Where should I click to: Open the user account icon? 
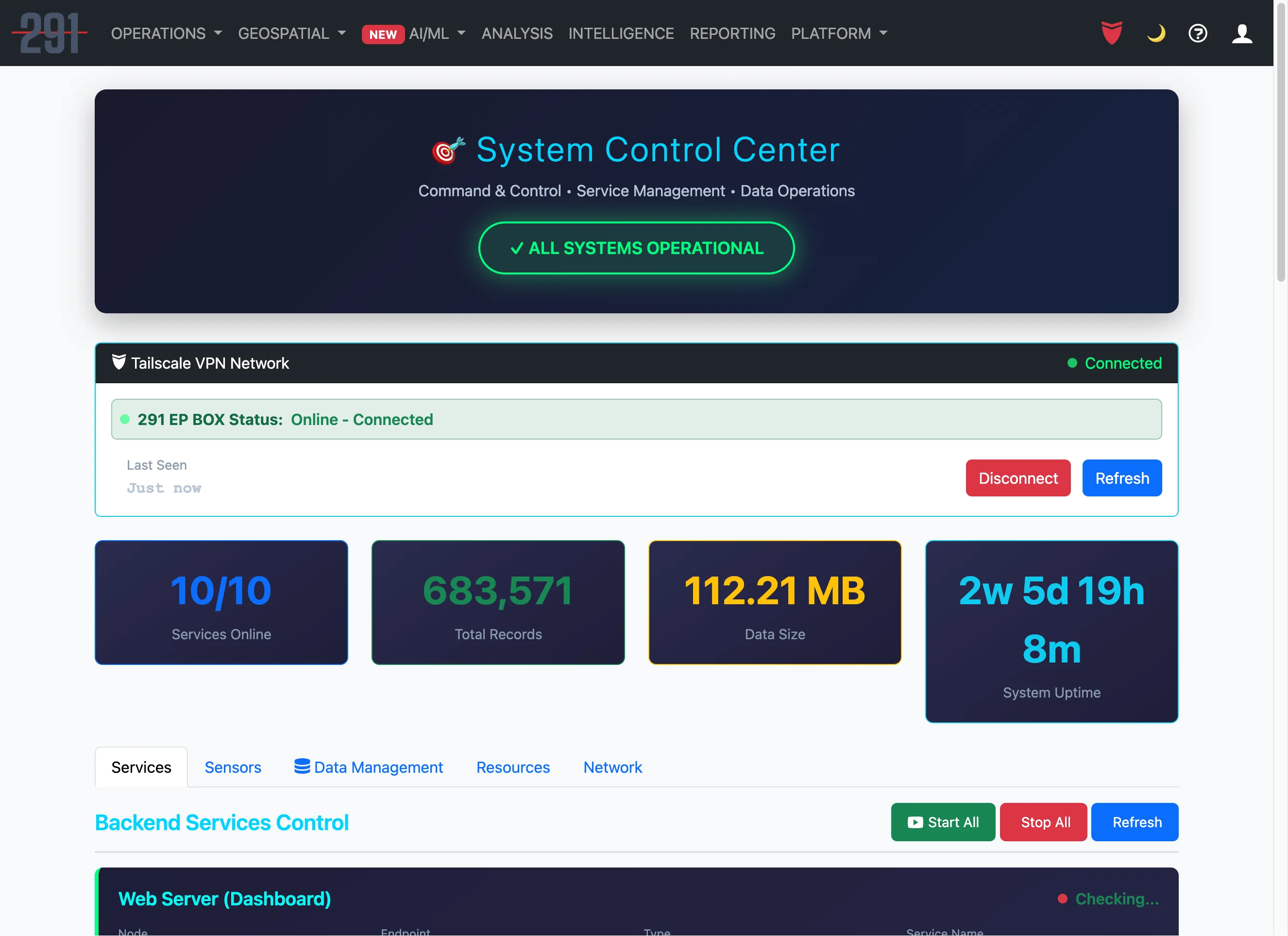1242,34
